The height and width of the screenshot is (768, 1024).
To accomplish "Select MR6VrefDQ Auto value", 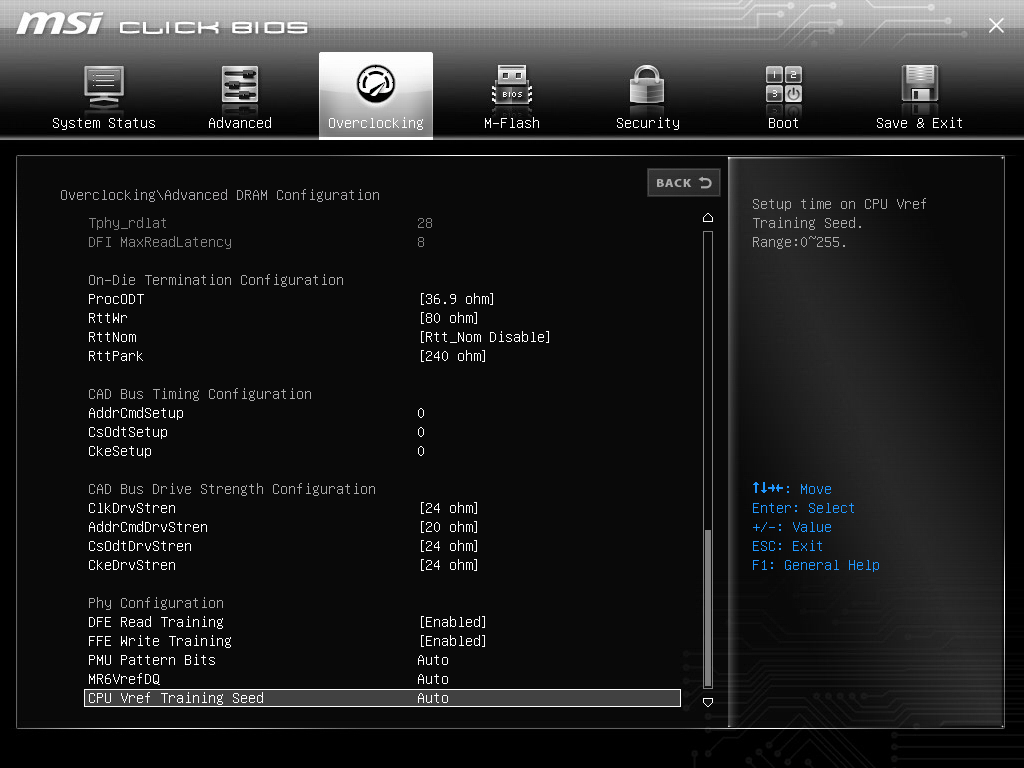I will 433,679.
